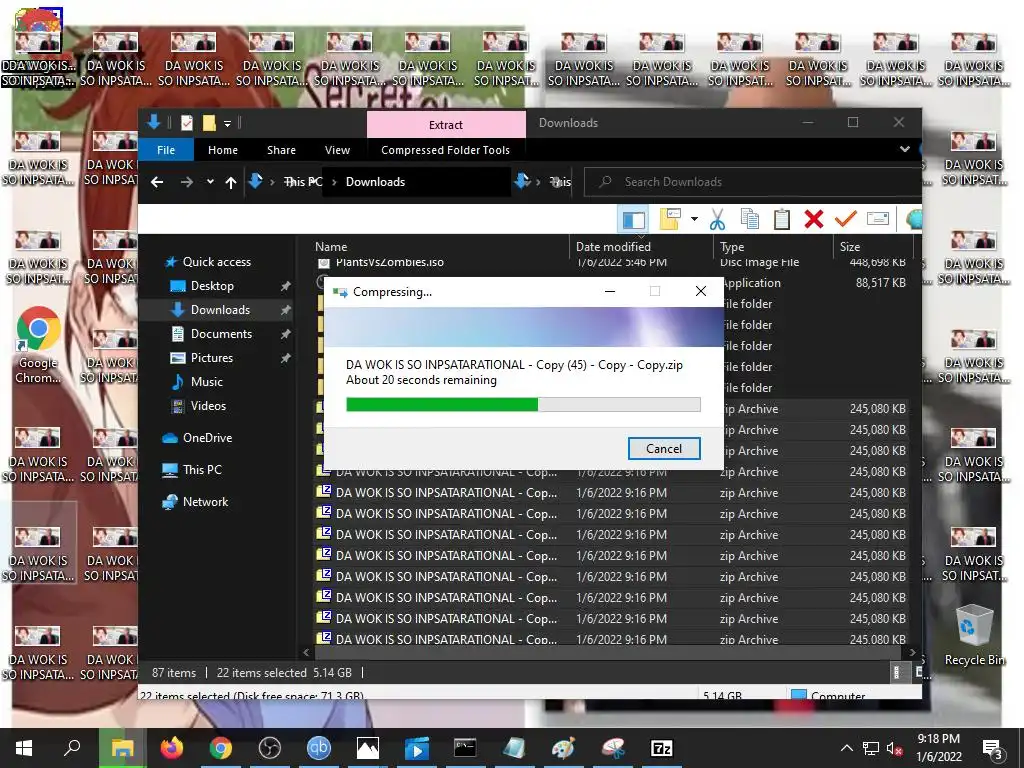Open the Customize Quick Access Toolbar dropdown
The width and height of the screenshot is (1024, 768).
click(227, 123)
